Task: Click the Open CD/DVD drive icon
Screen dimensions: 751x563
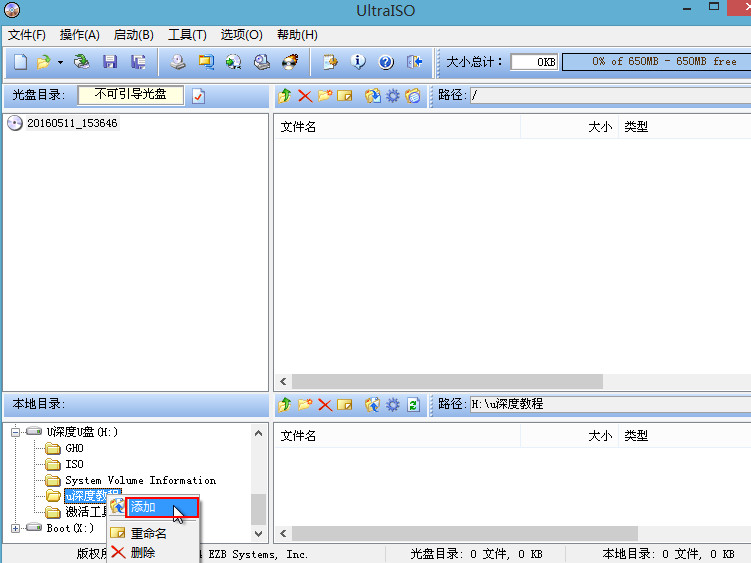Action: point(82,62)
